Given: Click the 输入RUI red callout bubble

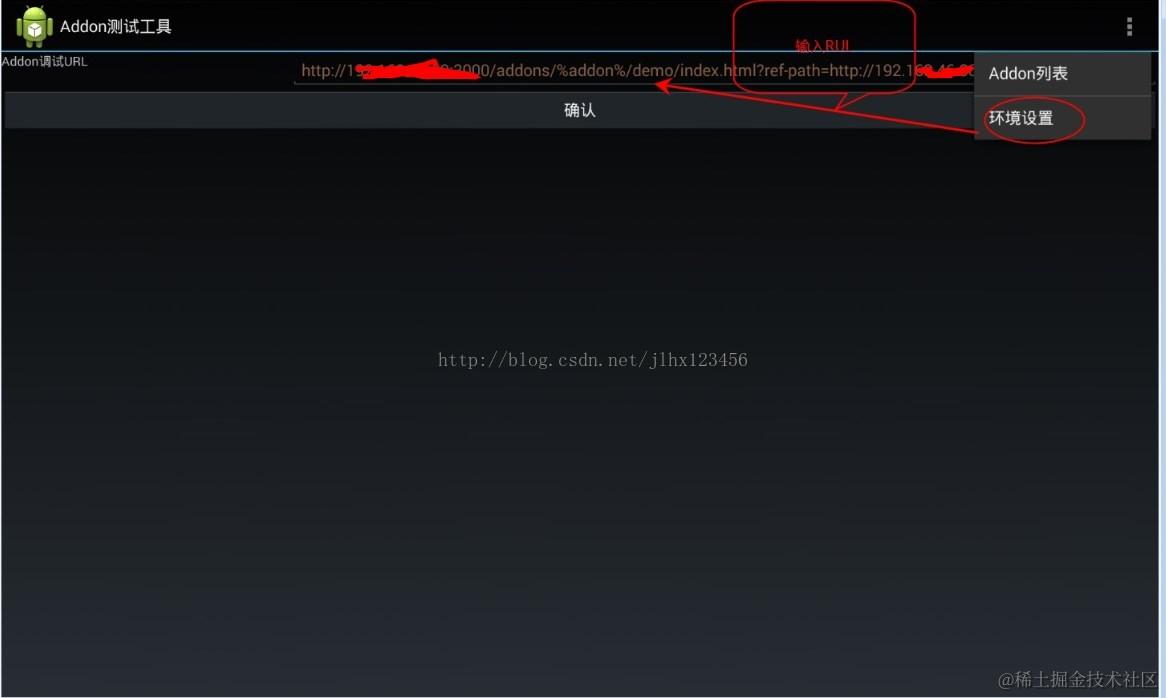Looking at the screenshot, I should (823, 47).
